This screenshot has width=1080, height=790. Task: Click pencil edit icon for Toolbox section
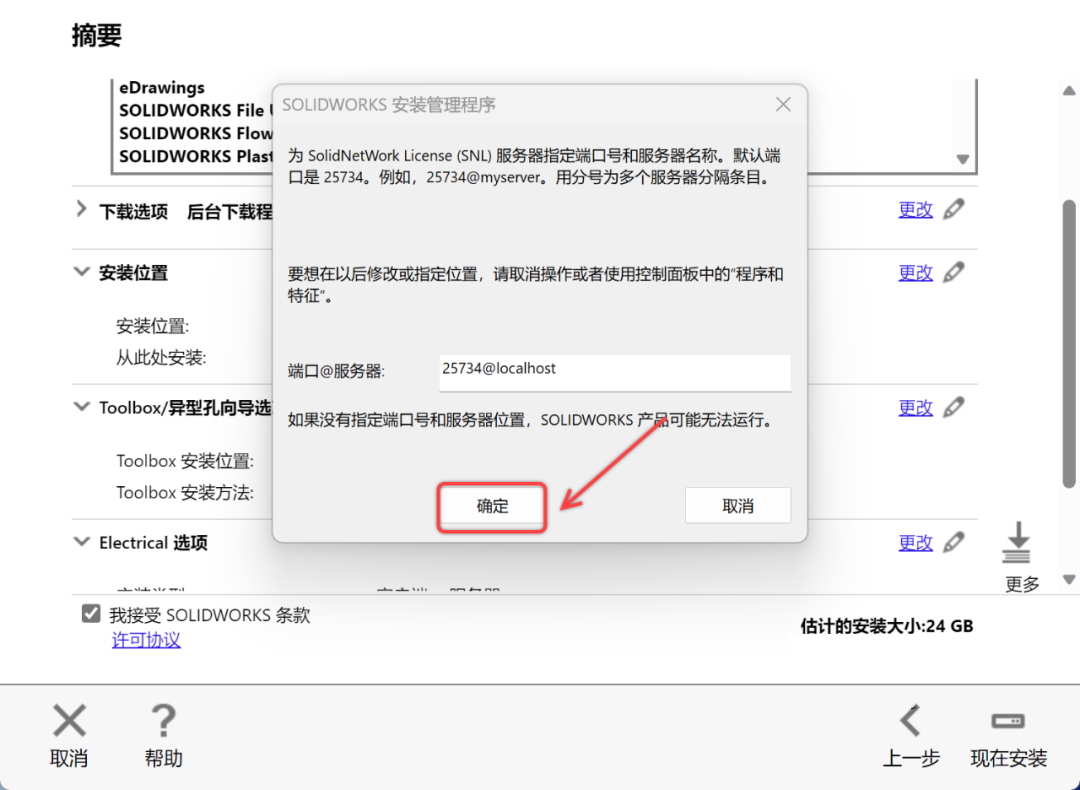(x=954, y=407)
